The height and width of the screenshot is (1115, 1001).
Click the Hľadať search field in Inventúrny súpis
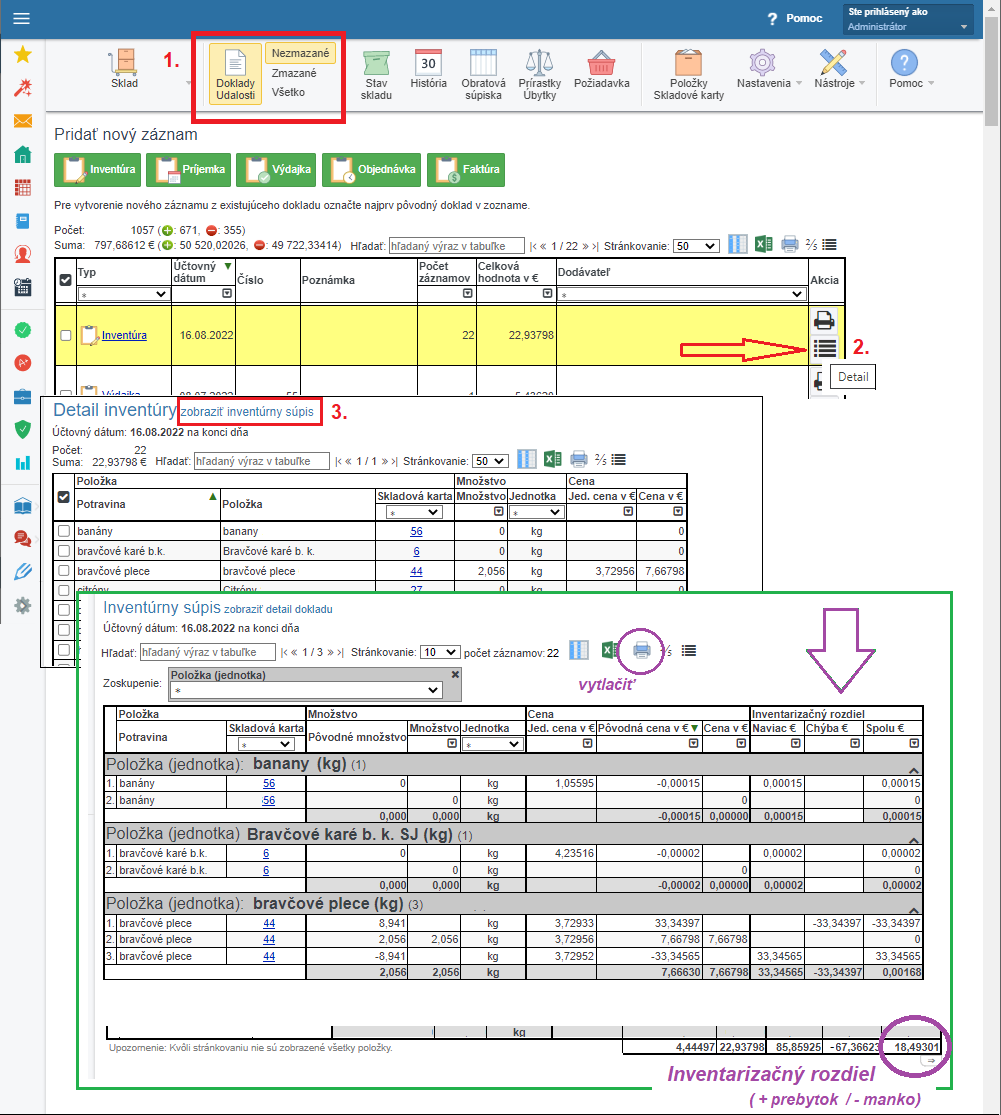click(x=208, y=652)
